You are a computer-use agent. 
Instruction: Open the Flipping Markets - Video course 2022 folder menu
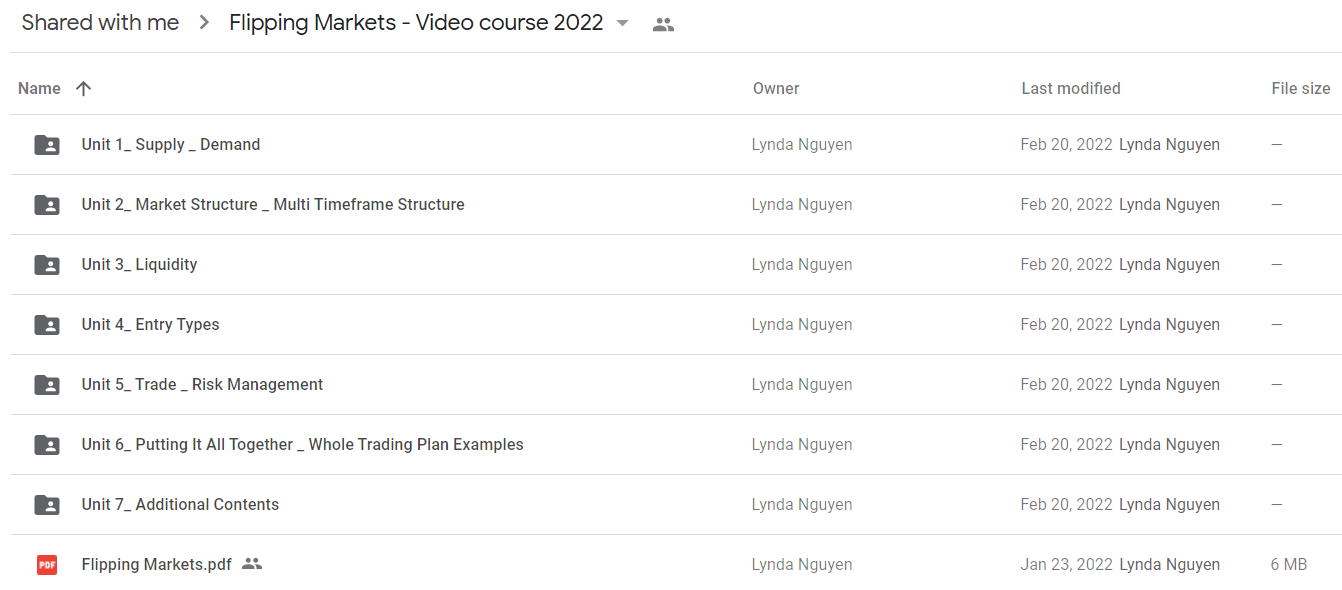pos(416,23)
